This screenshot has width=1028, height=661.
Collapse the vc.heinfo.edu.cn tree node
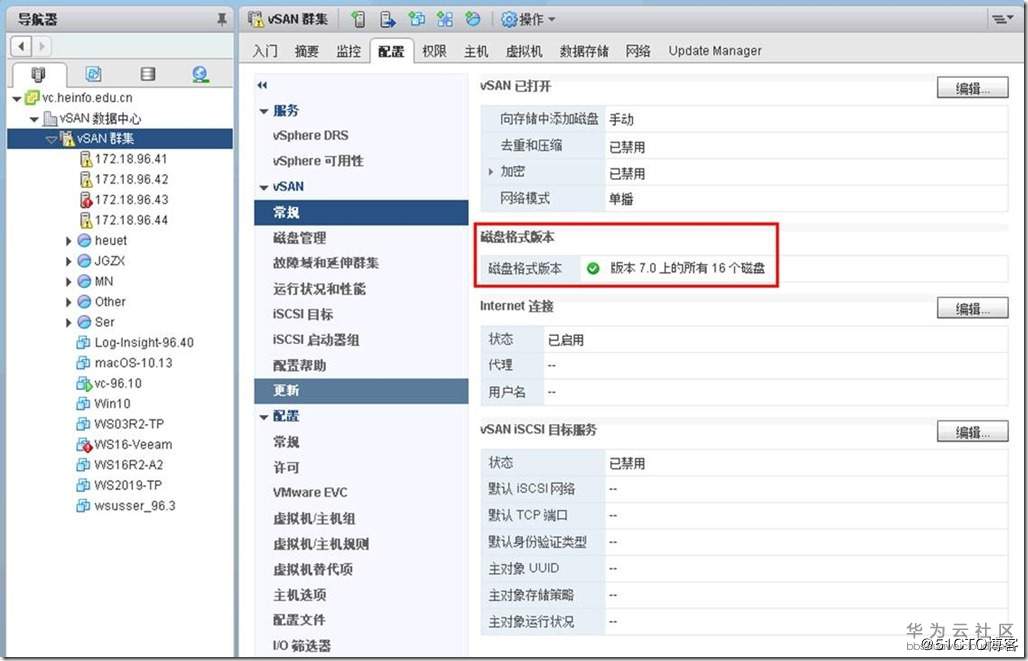(x=16, y=98)
